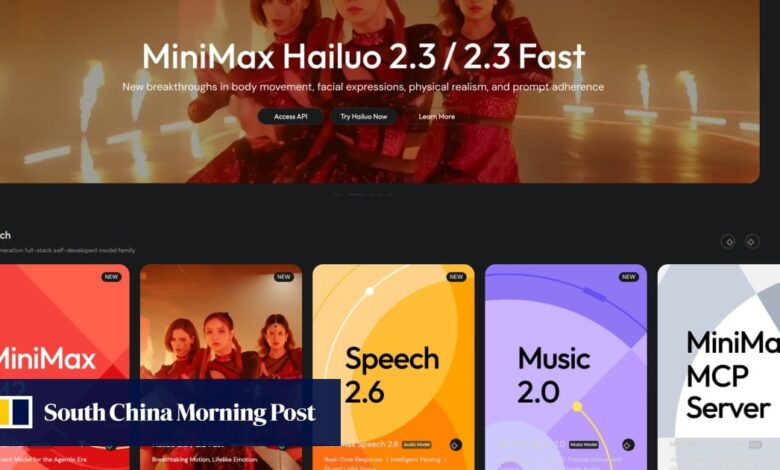Click the MiniMax Hailuo 2.3 banner headline

(364, 56)
